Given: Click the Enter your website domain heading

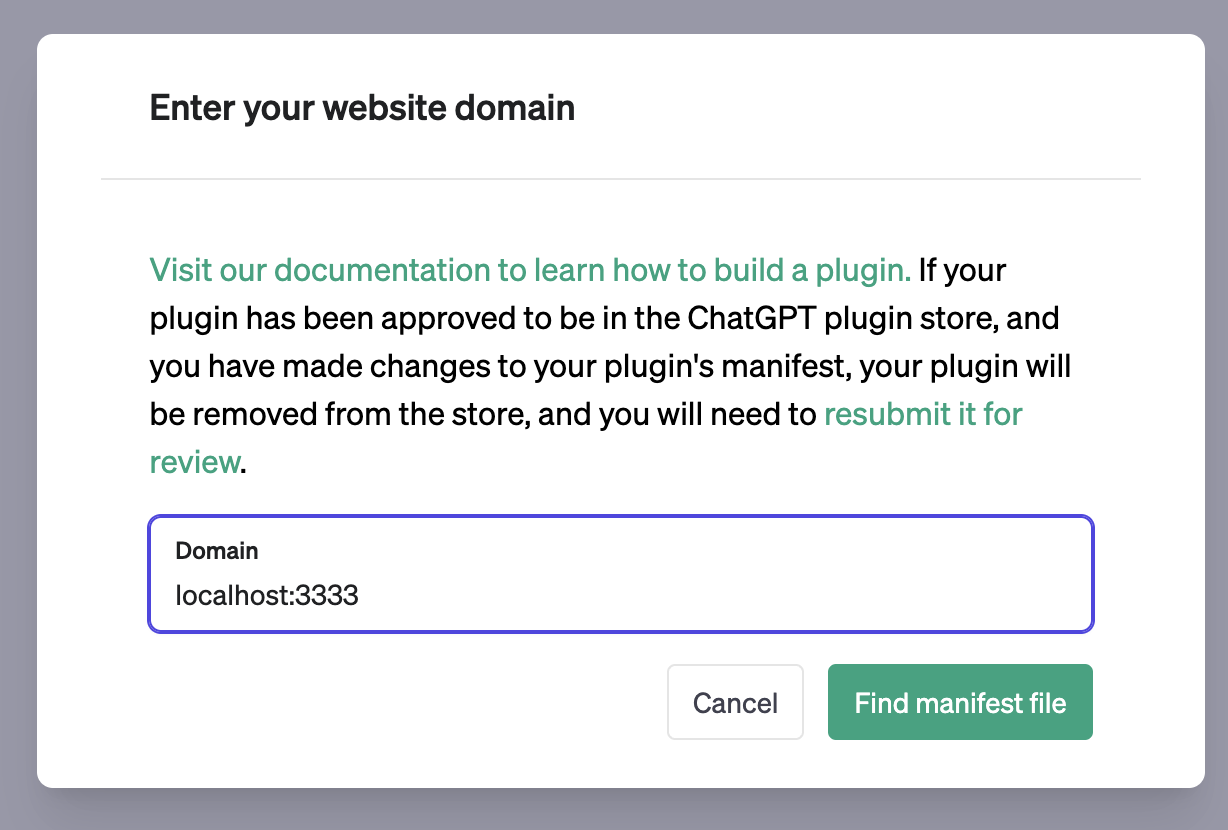Looking at the screenshot, I should [x=362, y=107].
